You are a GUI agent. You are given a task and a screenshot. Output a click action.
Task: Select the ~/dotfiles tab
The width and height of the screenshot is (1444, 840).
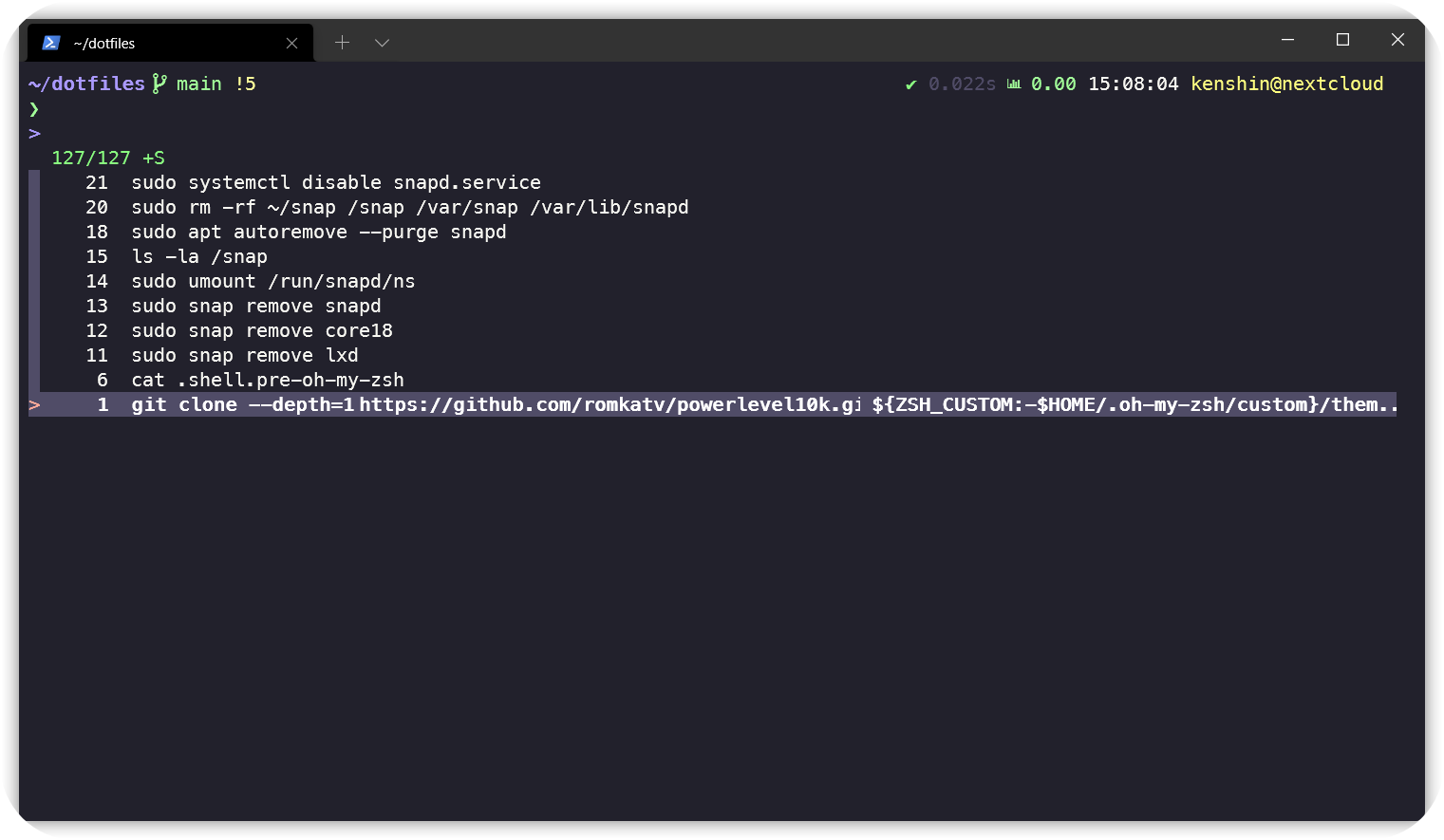[x=171, y=43]
